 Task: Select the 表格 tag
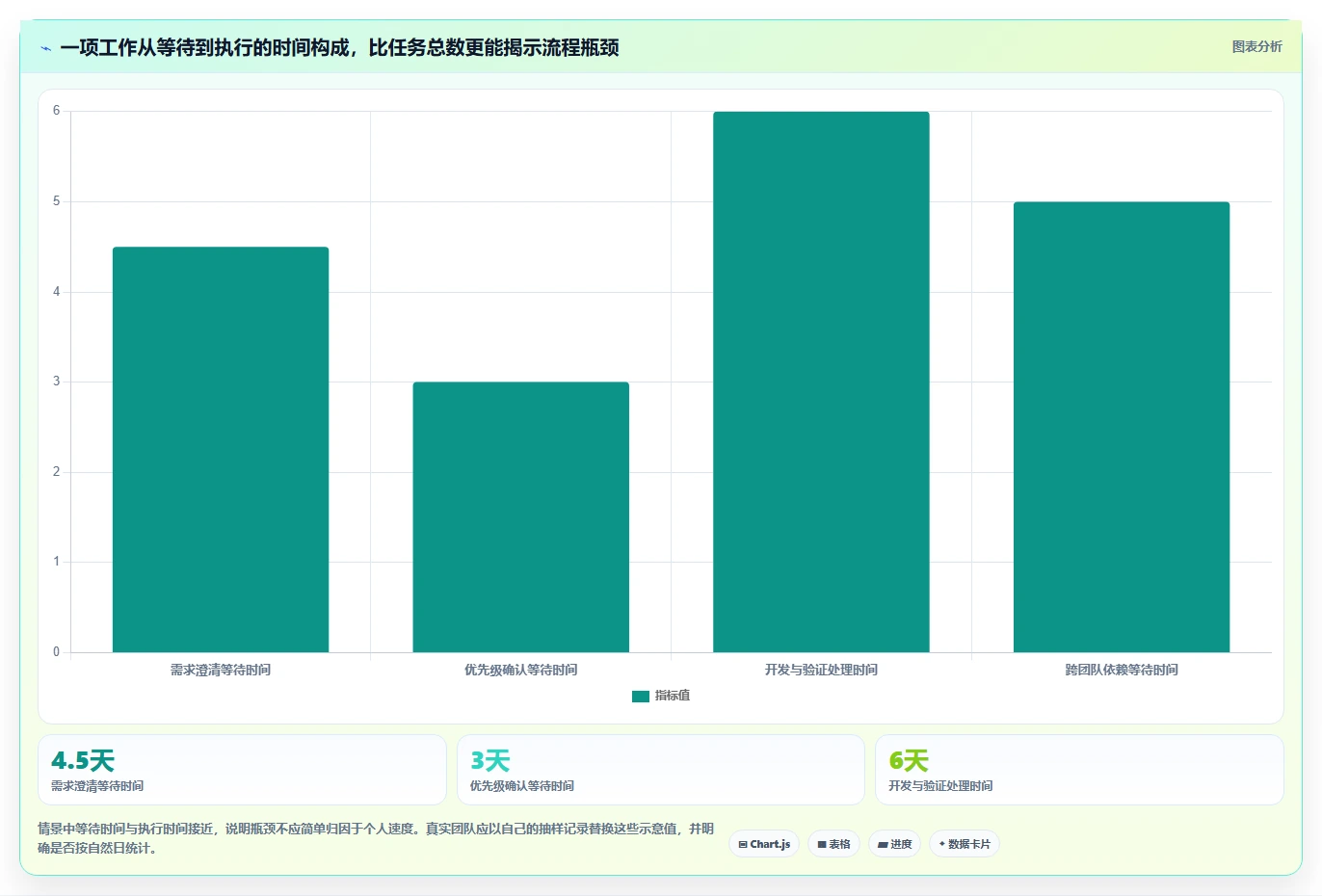coord(833,844)
